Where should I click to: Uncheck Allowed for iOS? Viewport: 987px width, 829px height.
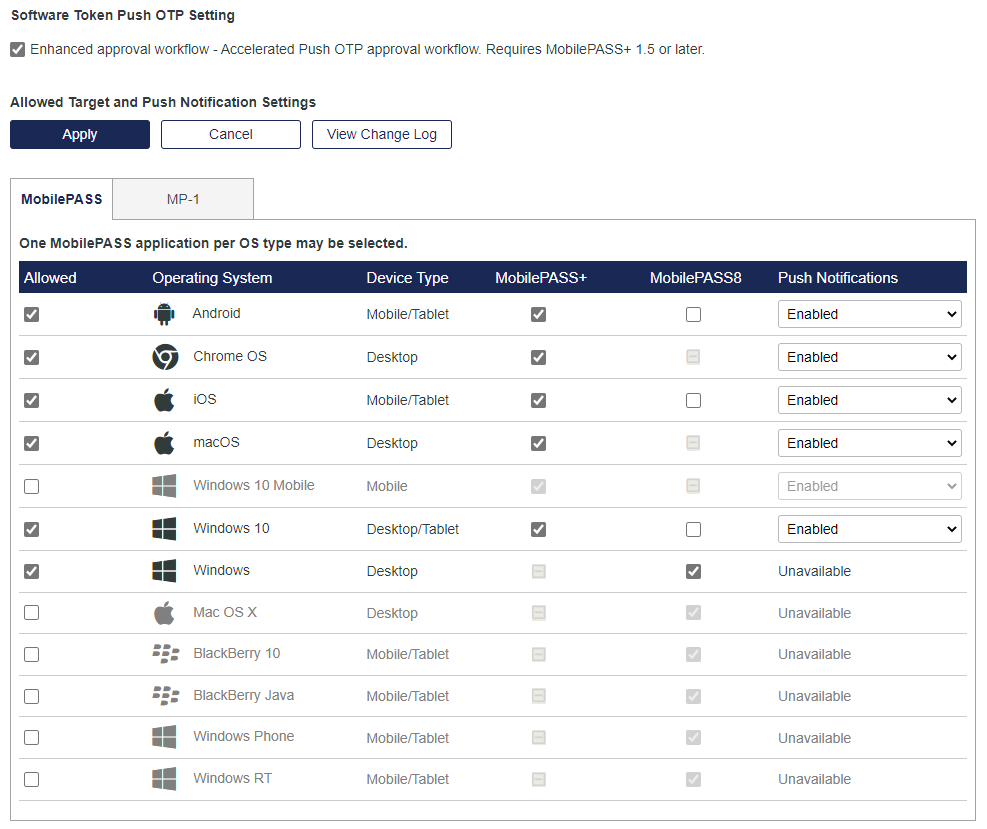point(31,400)
